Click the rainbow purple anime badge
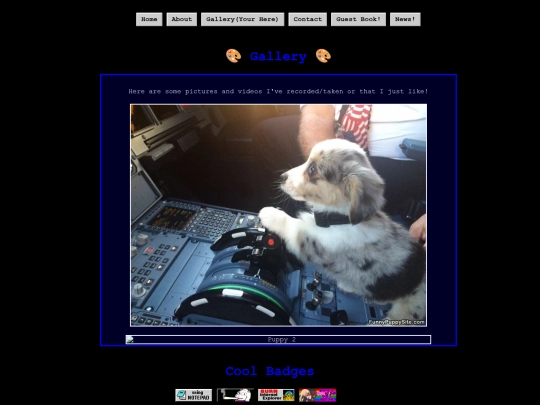 click(x=318, y=395)
